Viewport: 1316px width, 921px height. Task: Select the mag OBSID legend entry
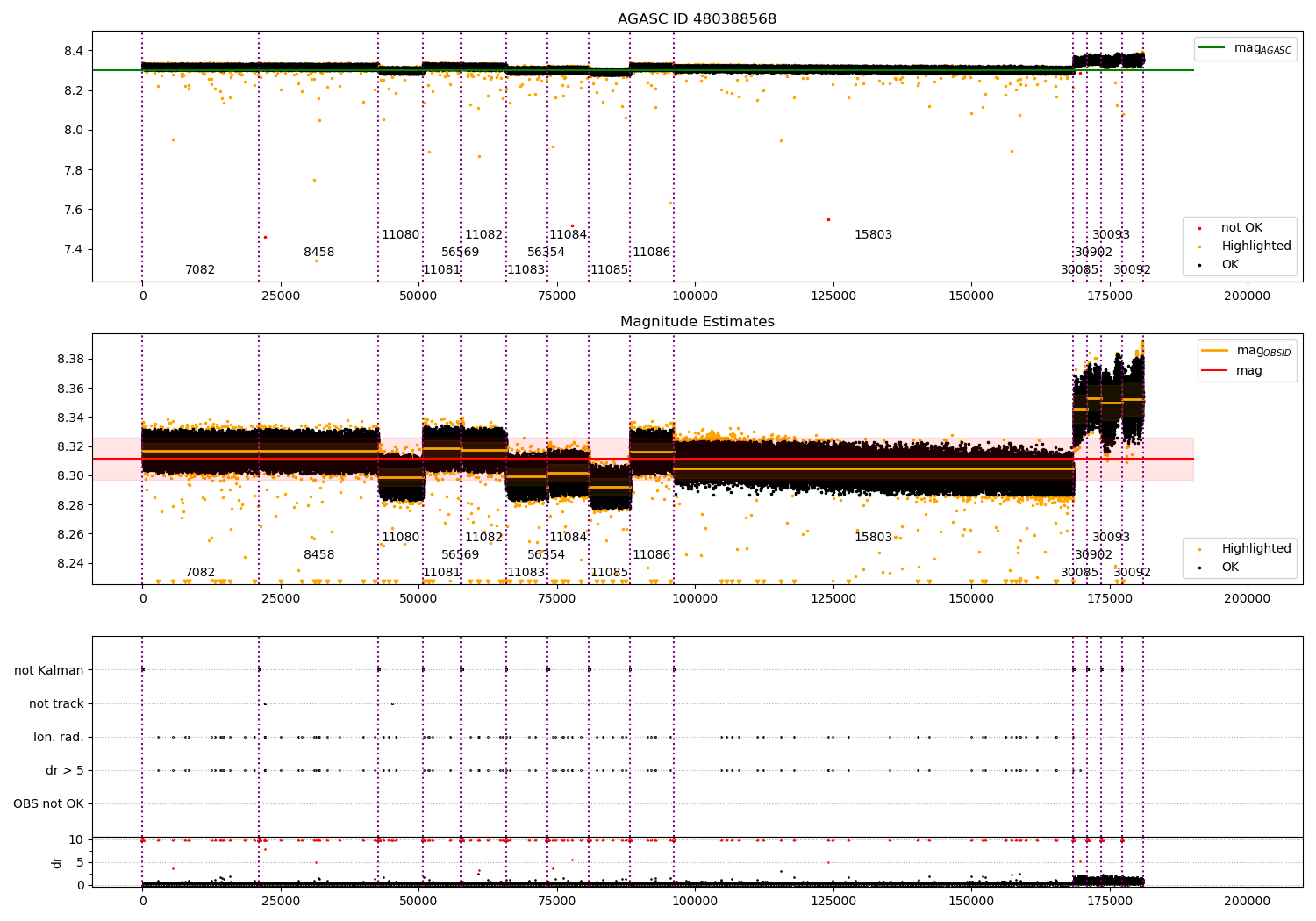pyautogui.click(x=1263, y=351)
